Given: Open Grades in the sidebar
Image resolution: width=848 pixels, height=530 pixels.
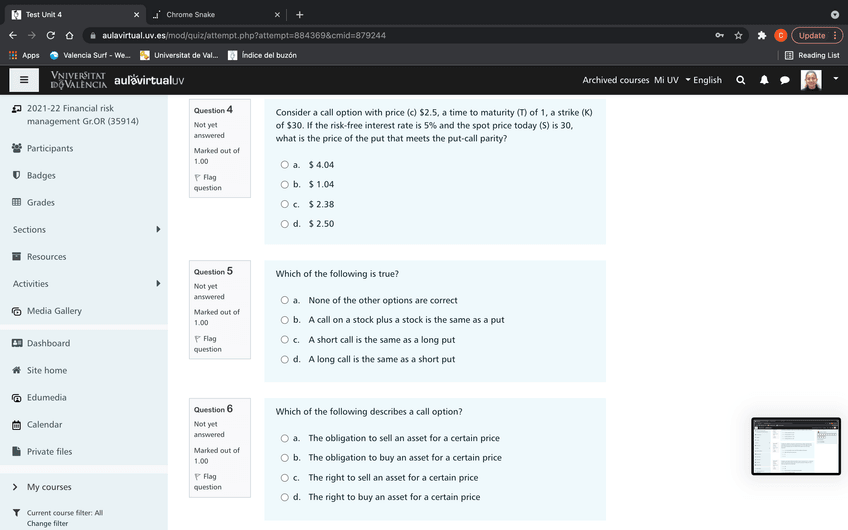Looking at the screenshot, I should [41, 203].
